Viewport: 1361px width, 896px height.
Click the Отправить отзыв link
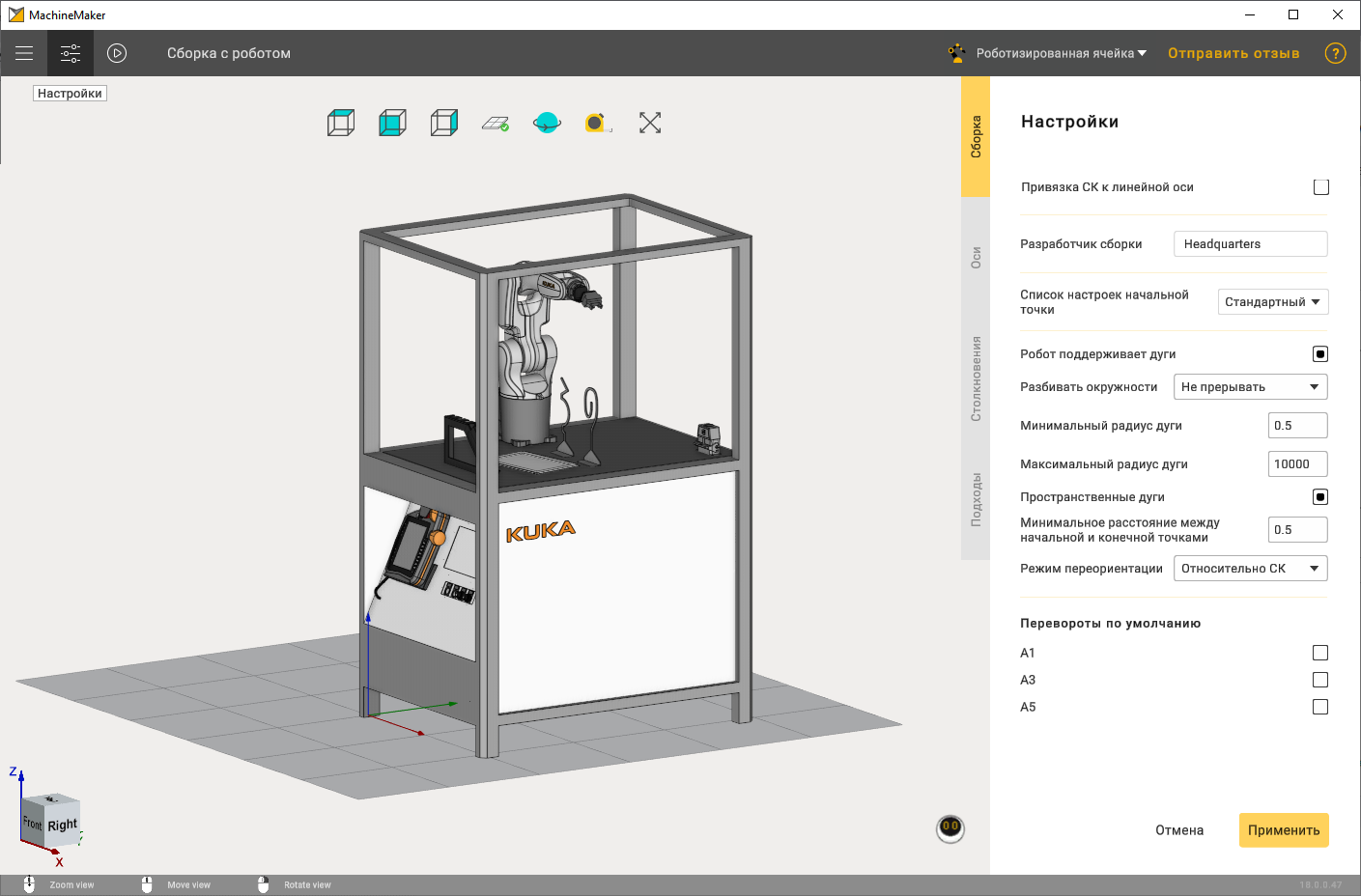click(1233, 53)
